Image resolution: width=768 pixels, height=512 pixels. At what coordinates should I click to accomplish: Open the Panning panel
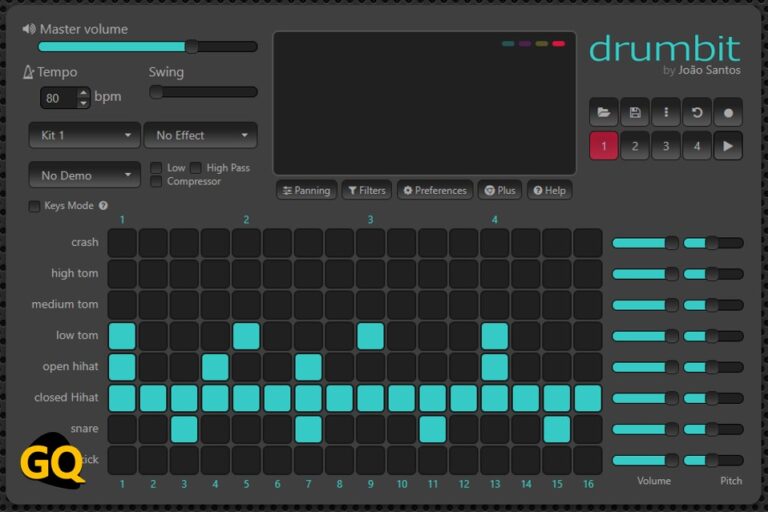click(307, 190)
